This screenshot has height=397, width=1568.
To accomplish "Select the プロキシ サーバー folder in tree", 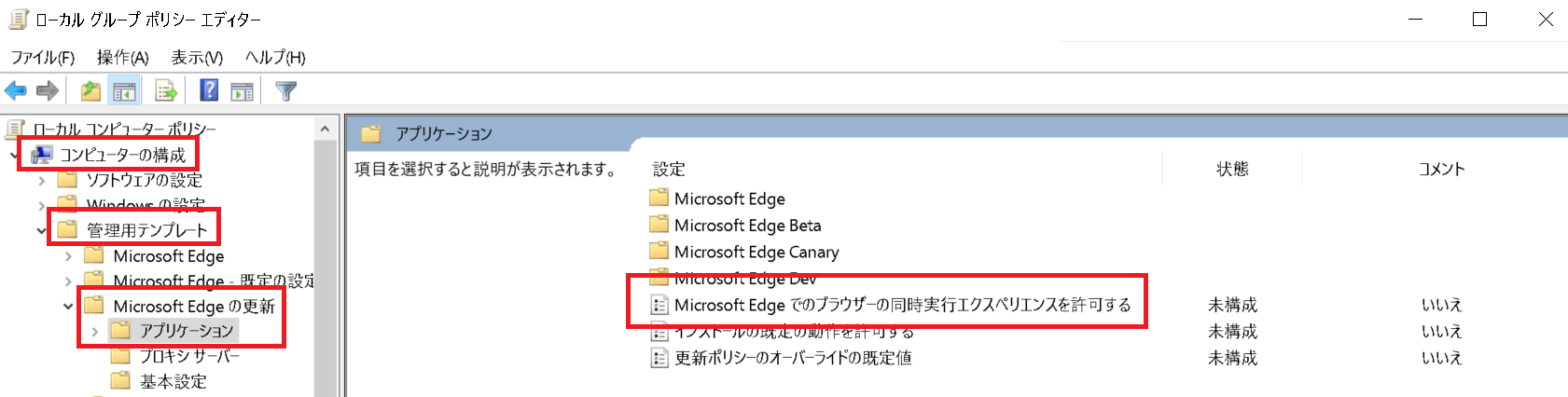I will point(189,356).
